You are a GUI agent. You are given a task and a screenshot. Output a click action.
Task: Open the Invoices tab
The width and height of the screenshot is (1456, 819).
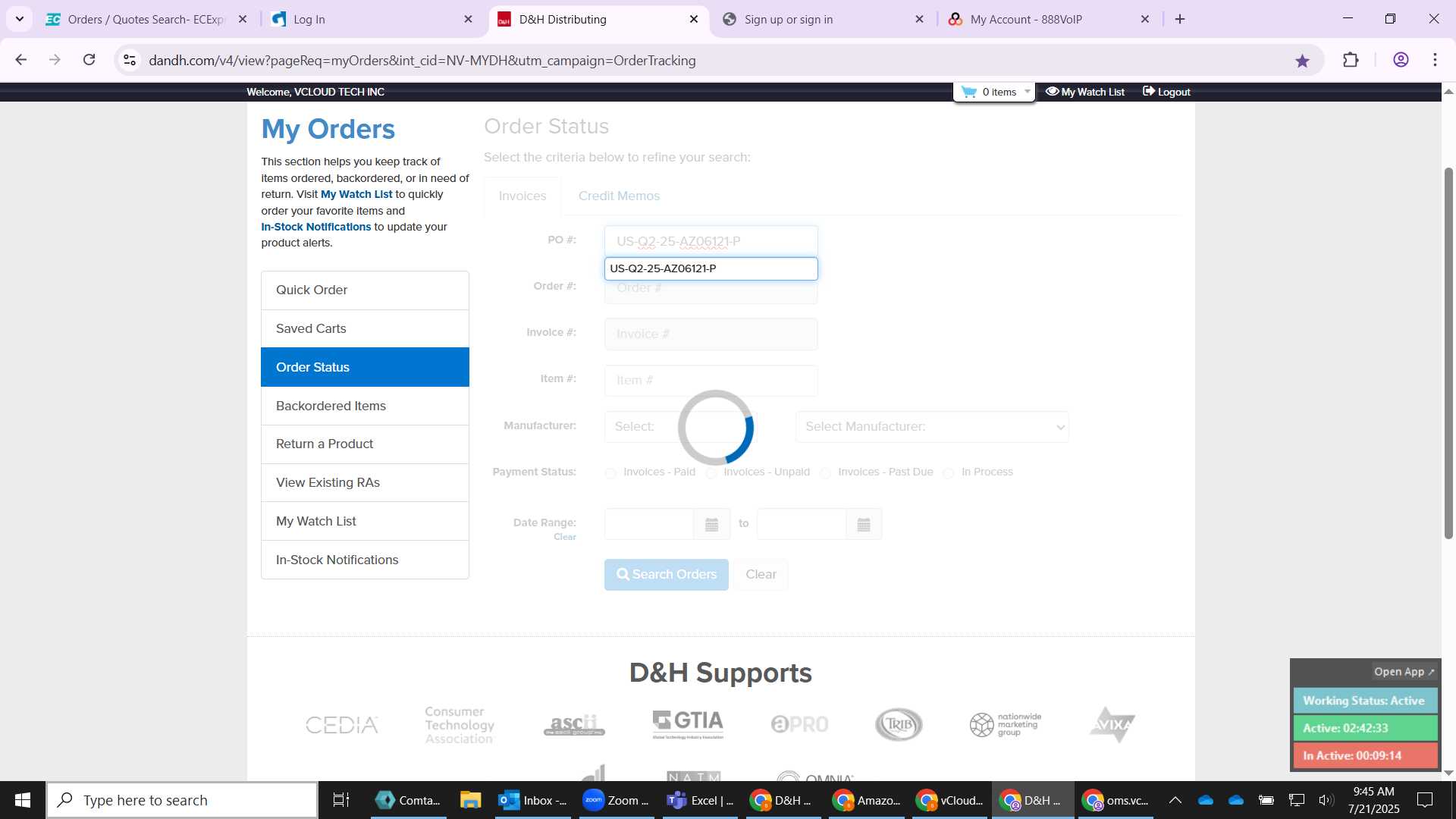point(522,196)
